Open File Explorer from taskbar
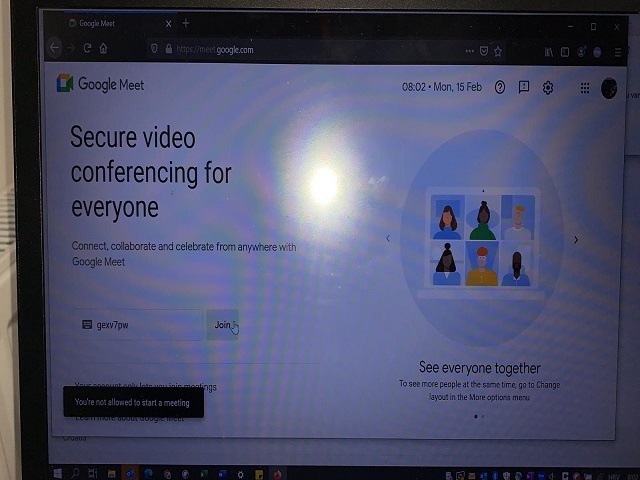 111,474
